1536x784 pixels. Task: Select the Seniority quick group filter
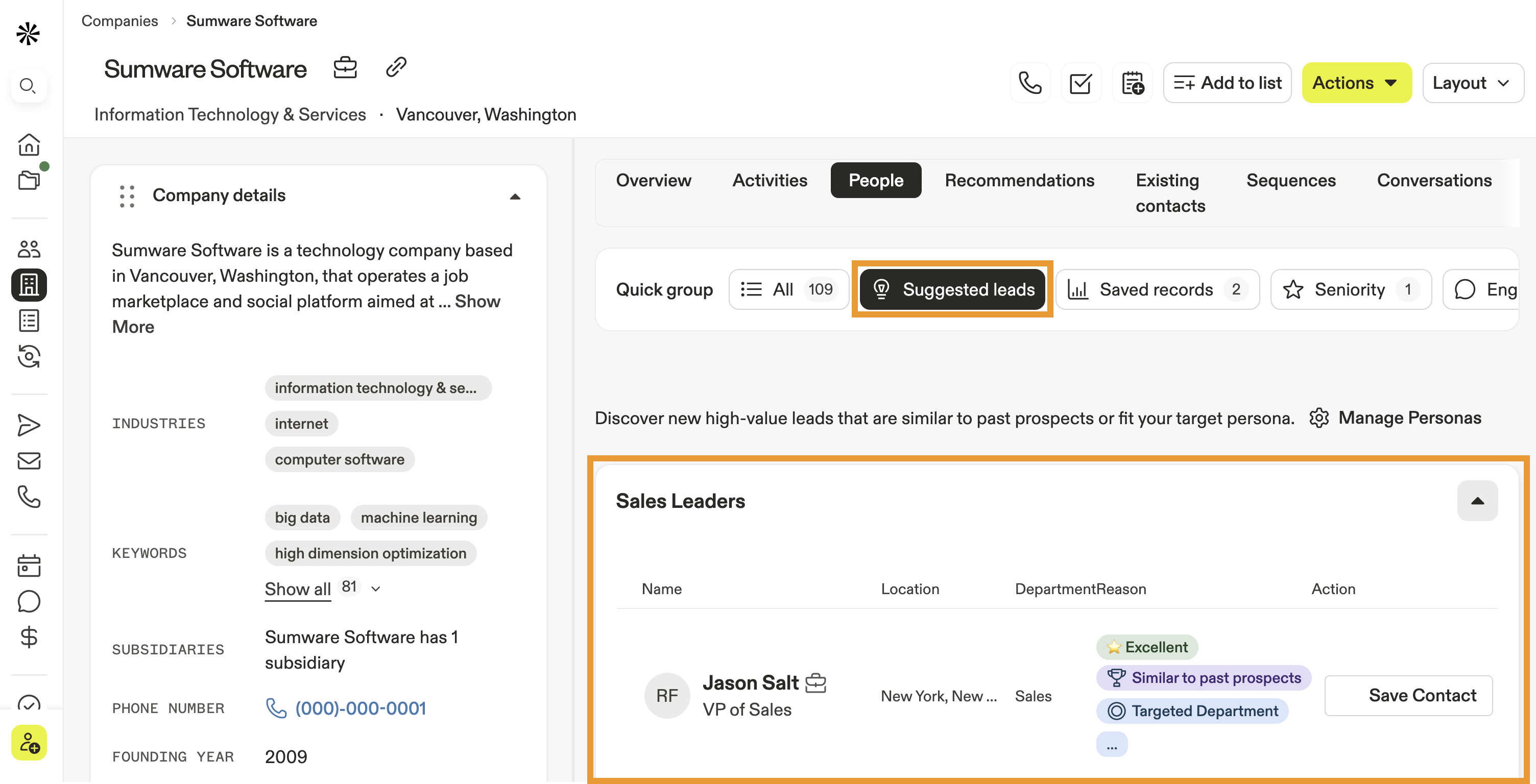(1350, 289)
